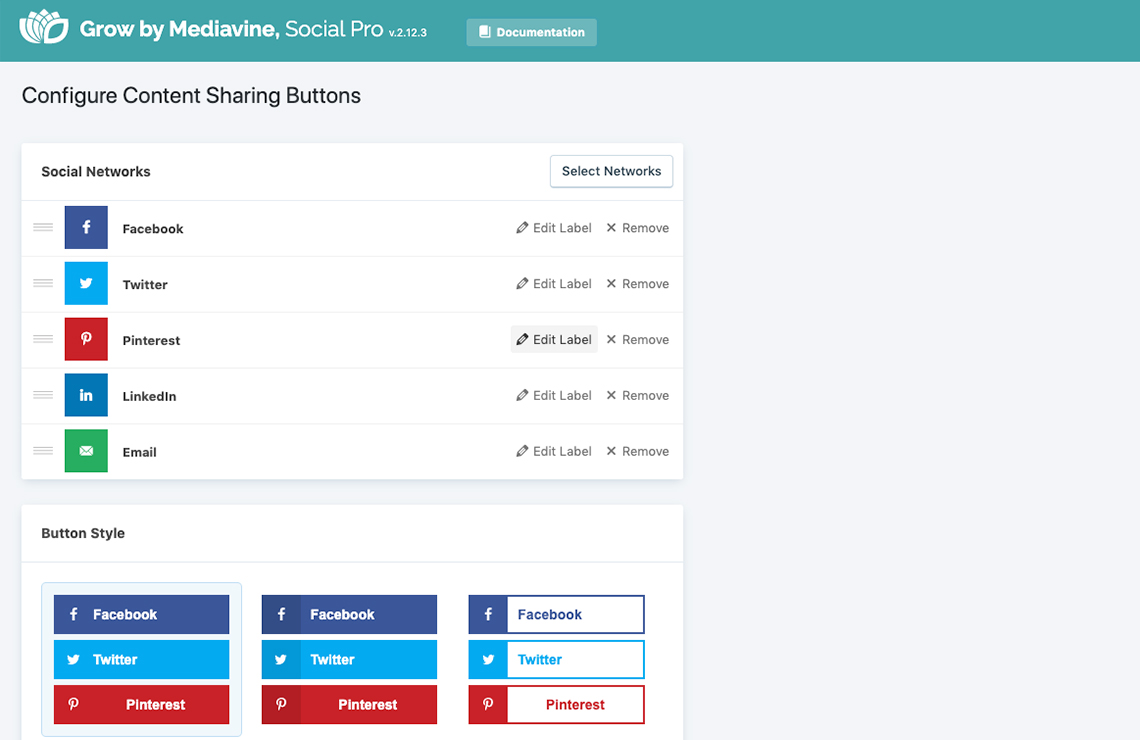The height and width of the screenshot is (740, 1140).
Task: Click the book icon on the Documentation button
Action: click(485, 32)
